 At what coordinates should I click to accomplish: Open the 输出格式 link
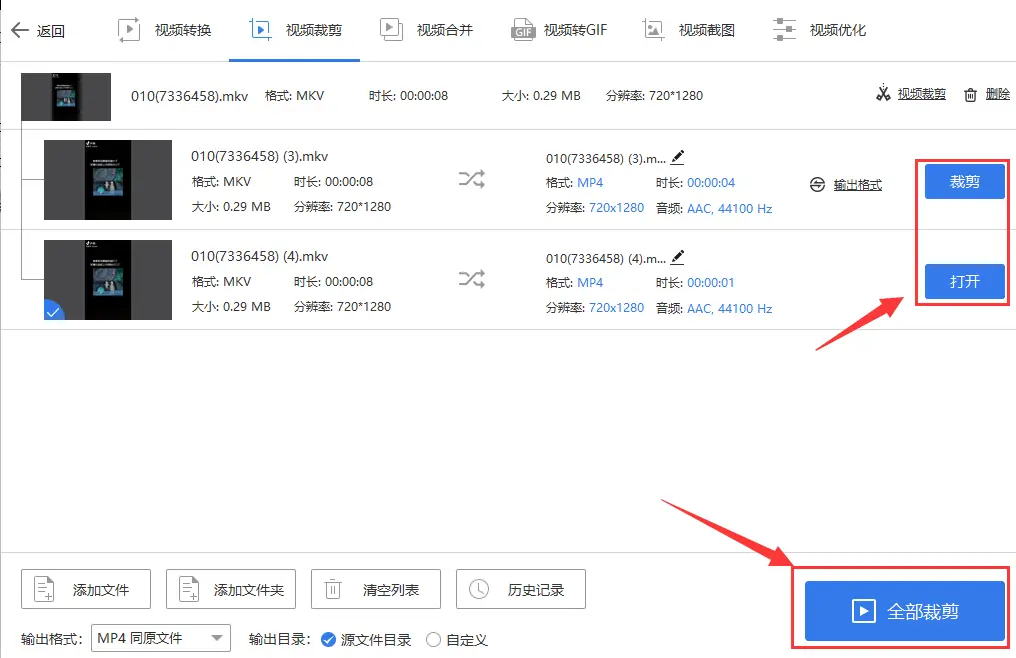click(x=857, y=185)
